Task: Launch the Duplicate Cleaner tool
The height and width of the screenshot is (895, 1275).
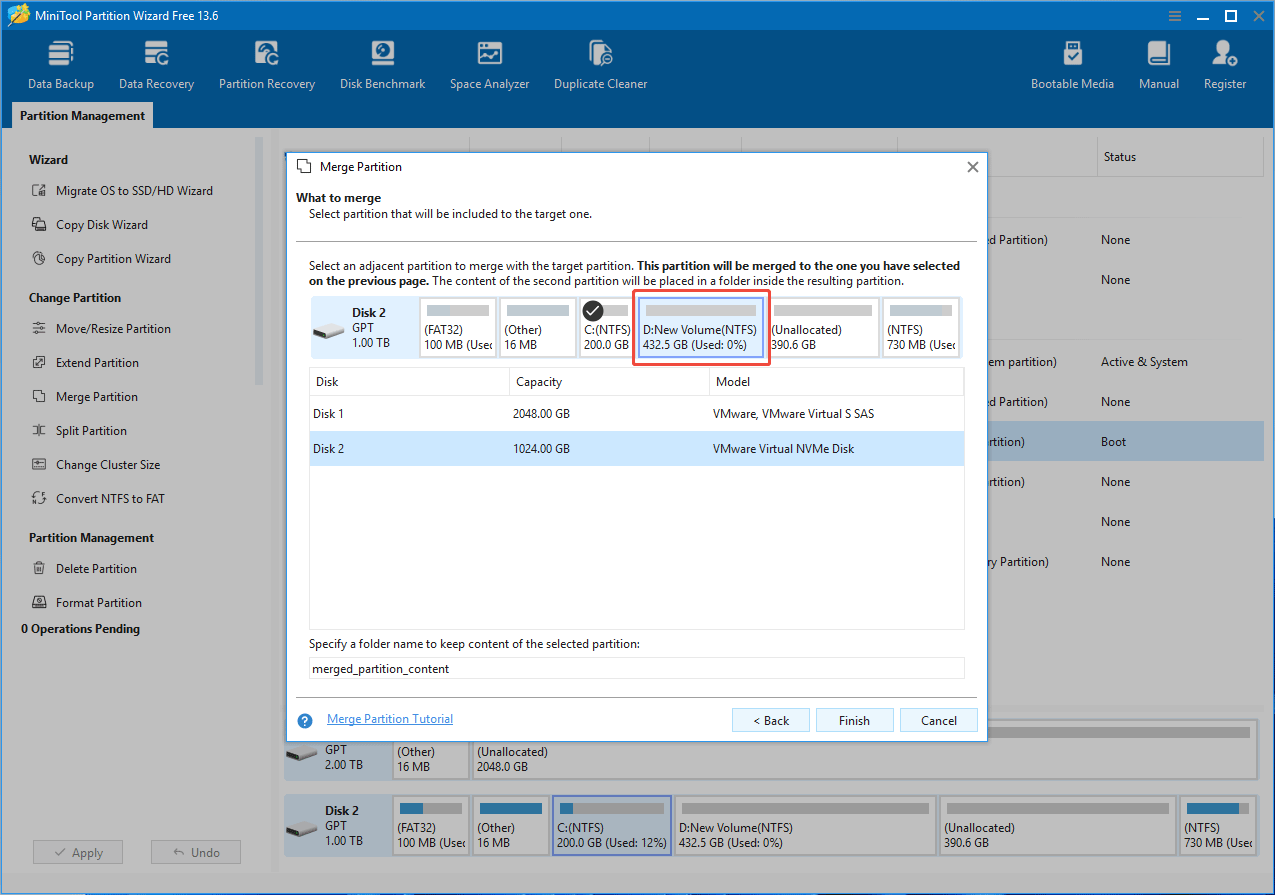Action: tap(600, 65)
